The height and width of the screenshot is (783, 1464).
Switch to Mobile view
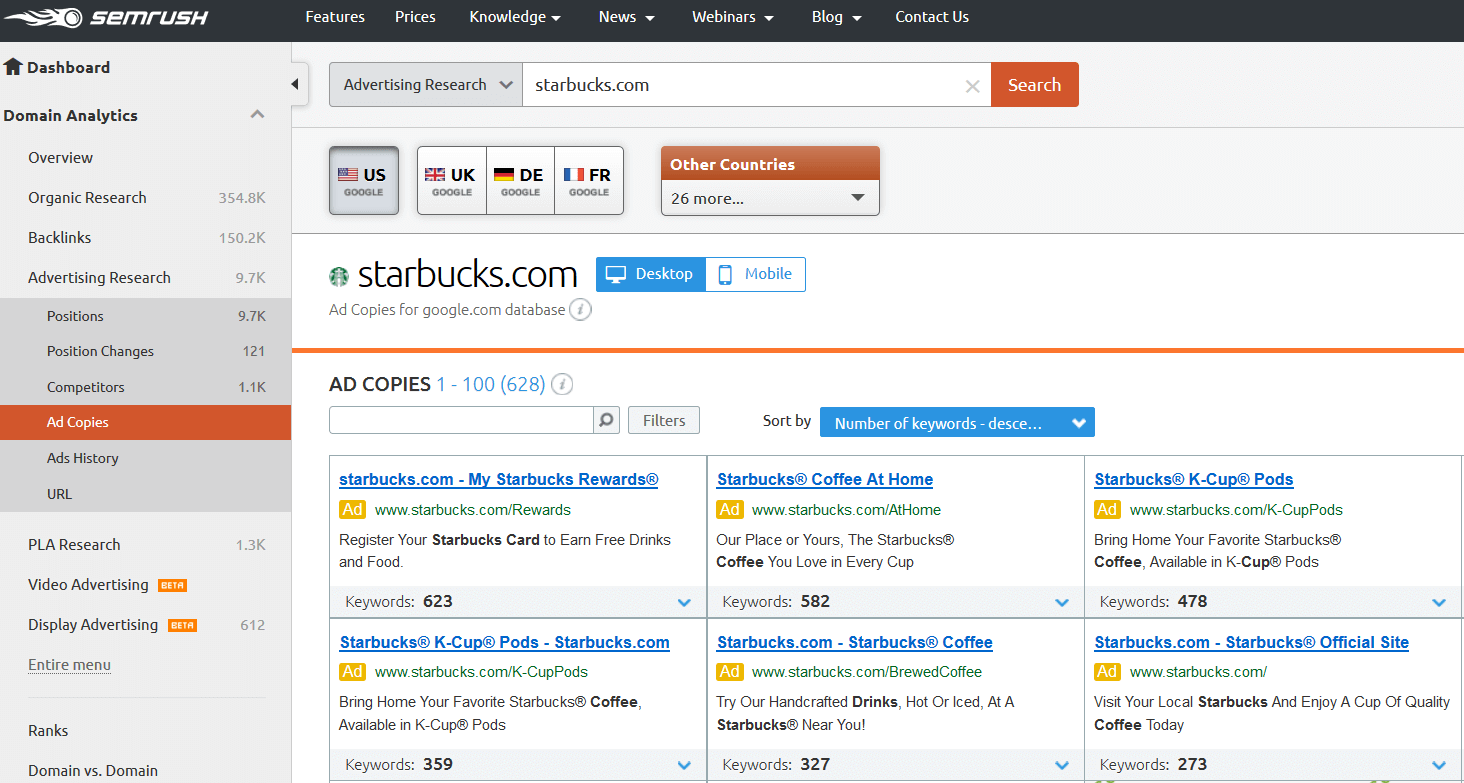click(755, 274)
